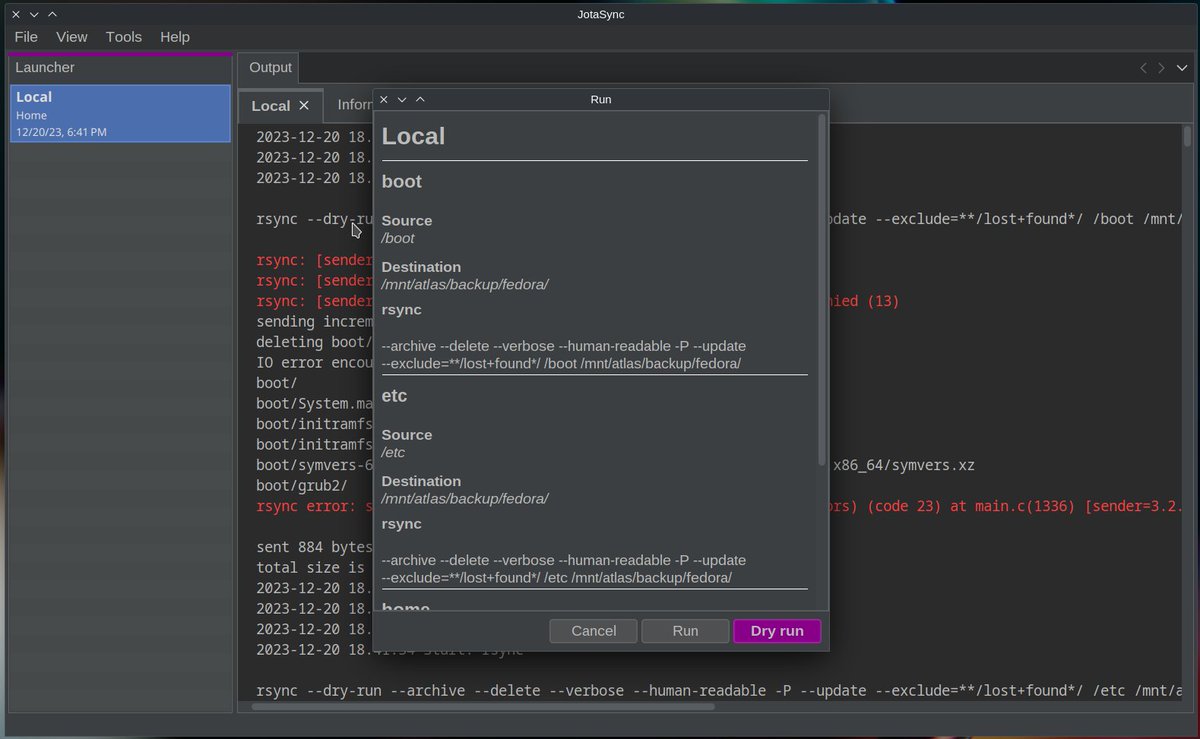Close the Local output subtab
This screenshot has height=739, width=1200.
tap(304, 104)
